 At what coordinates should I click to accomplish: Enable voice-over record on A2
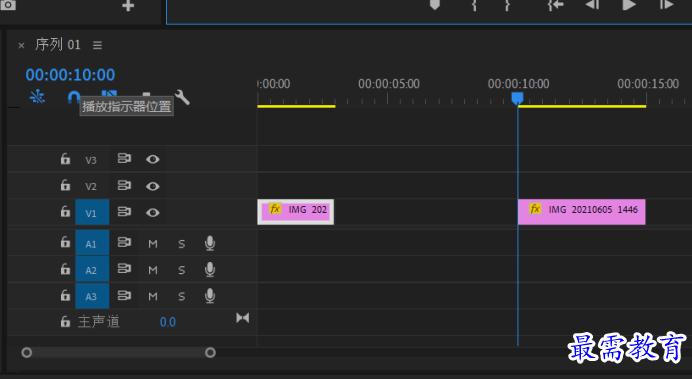(x=210, y=270)
